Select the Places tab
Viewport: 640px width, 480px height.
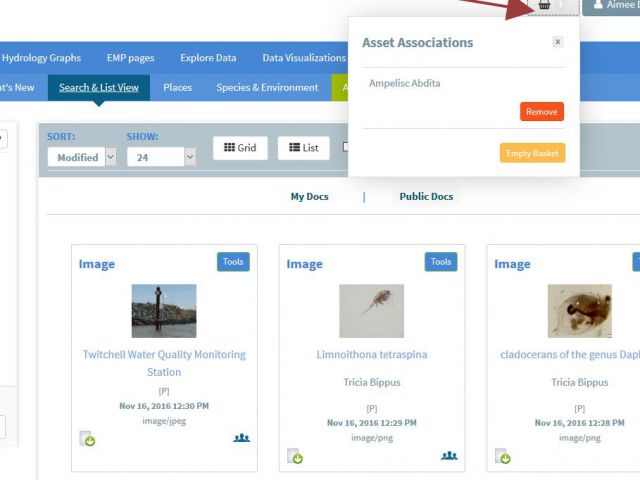pyautogui.click(x=178, y=87)
